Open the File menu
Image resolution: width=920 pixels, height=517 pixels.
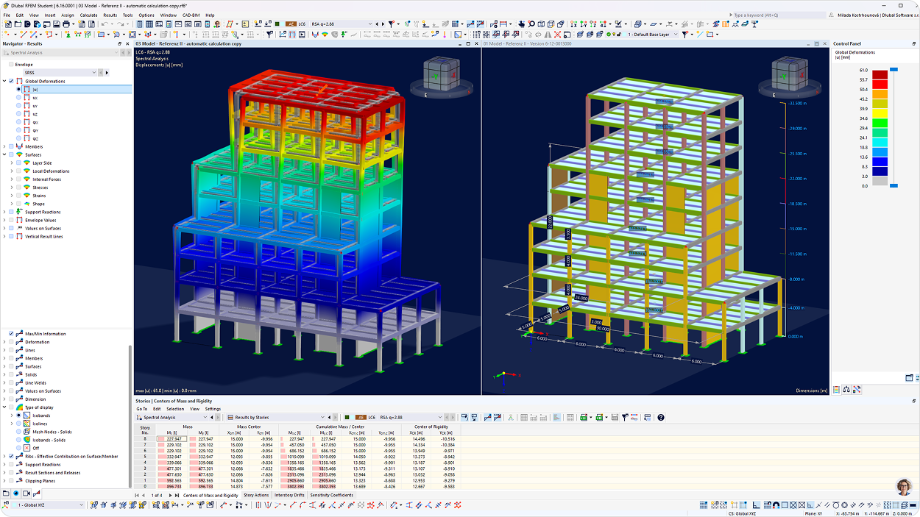pyautogui.click(x=6, y=15)
